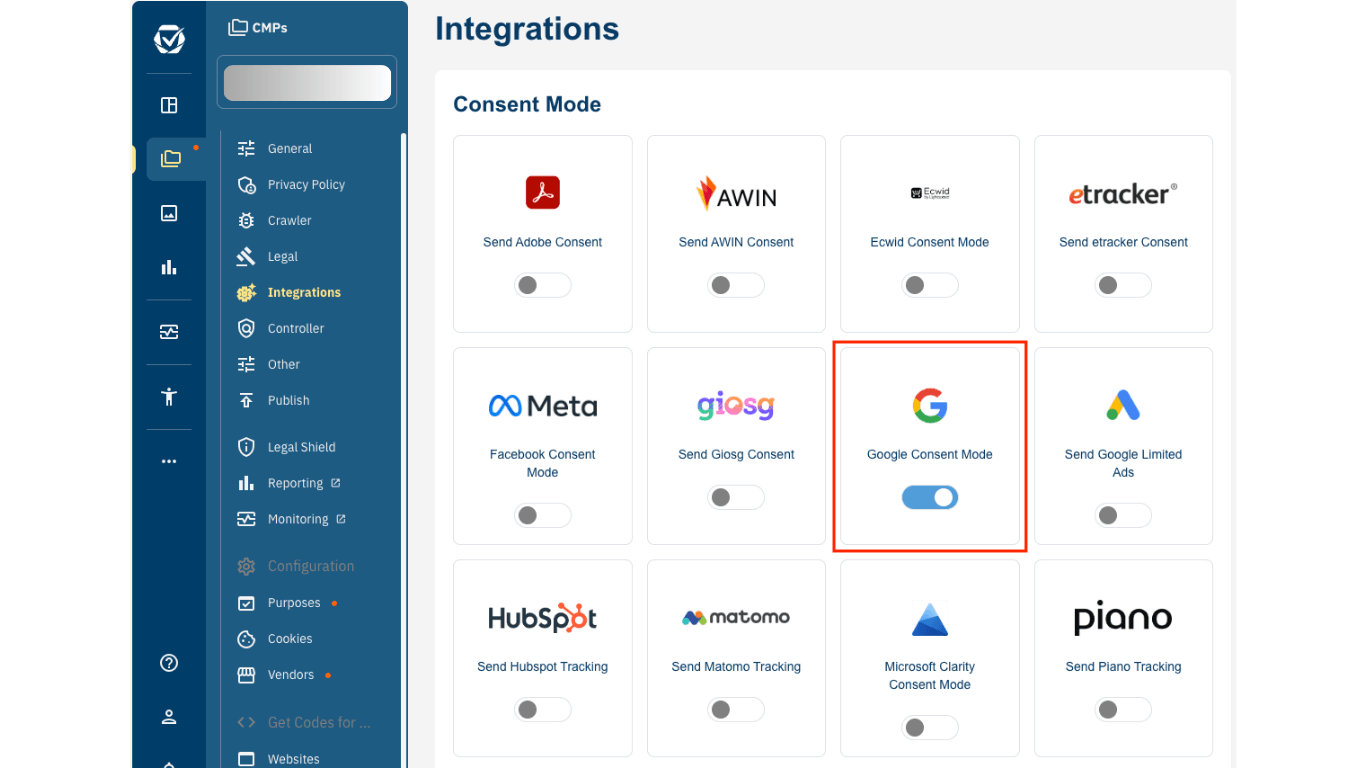
Task: Click the etracker logo
Action: coord(1123,194)
